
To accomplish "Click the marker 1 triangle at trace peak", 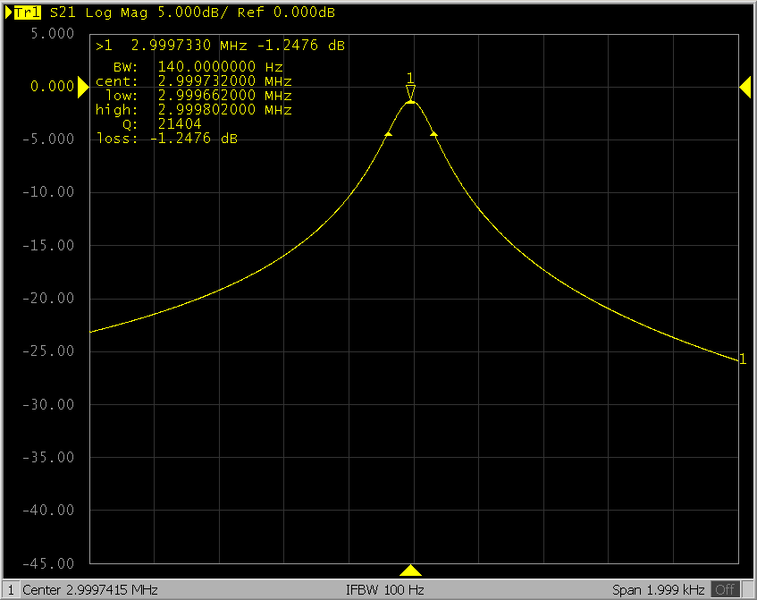I will point(410,92).
